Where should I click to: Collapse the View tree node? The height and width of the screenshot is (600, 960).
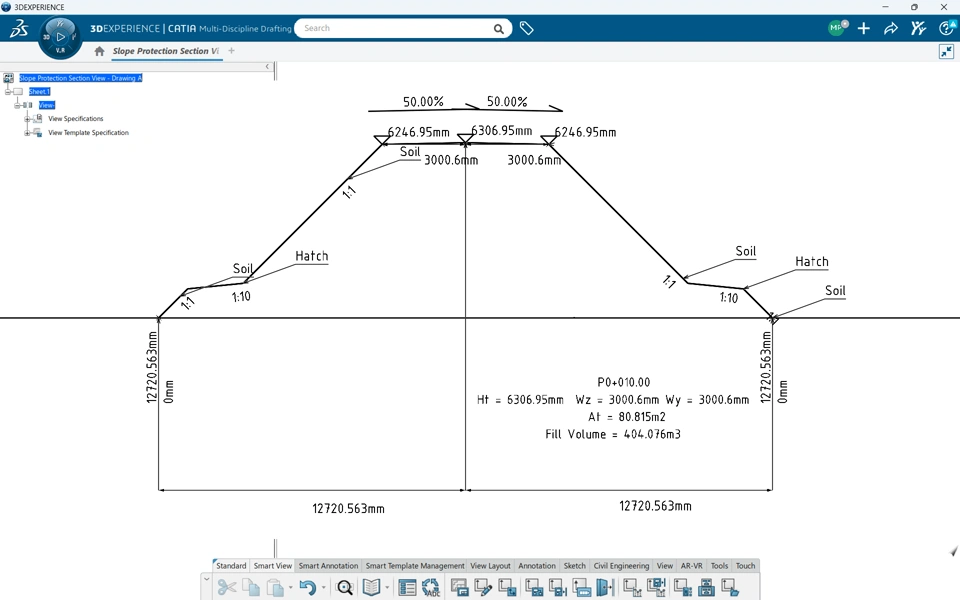tap(18, 105)
